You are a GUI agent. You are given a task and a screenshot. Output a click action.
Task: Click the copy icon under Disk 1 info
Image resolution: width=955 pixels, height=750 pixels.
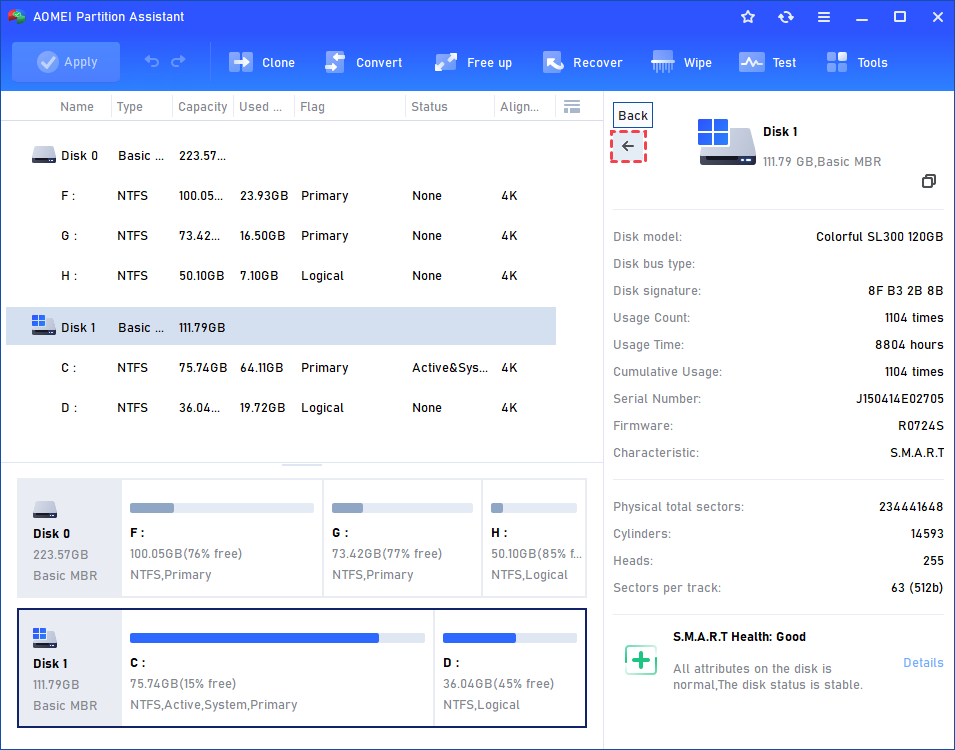[928, 181]
